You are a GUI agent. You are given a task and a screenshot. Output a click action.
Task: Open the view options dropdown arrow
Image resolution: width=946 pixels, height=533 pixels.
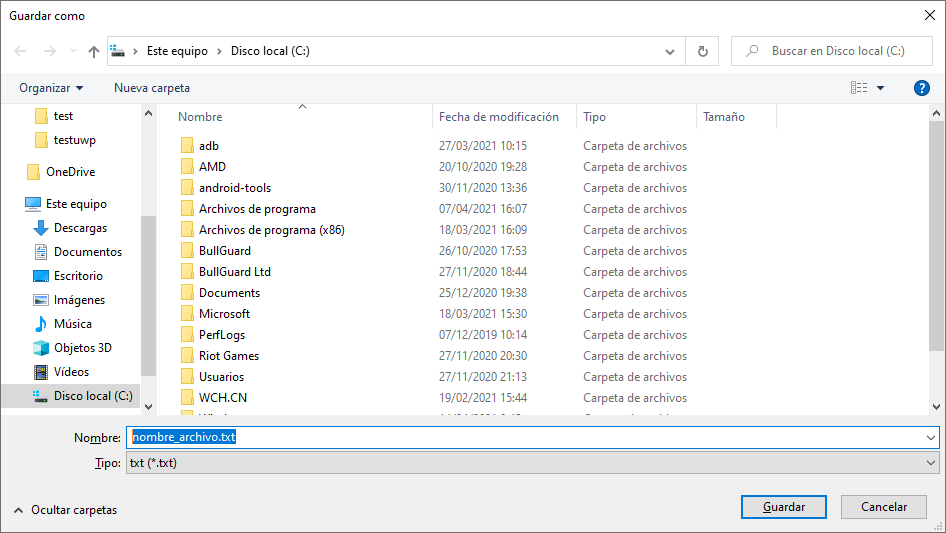tap(881, 88)
